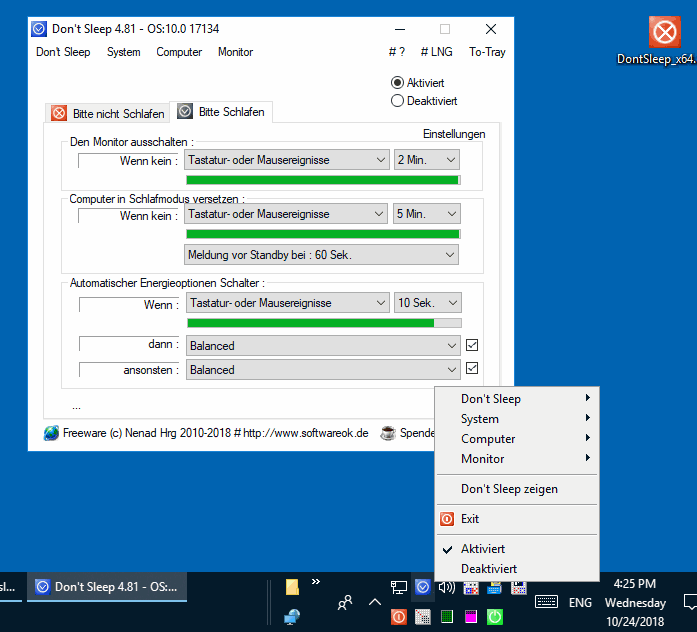
Task: Open the event dropdown under Computer in Schlafmodus versetzen
Action: pos(287,214)
